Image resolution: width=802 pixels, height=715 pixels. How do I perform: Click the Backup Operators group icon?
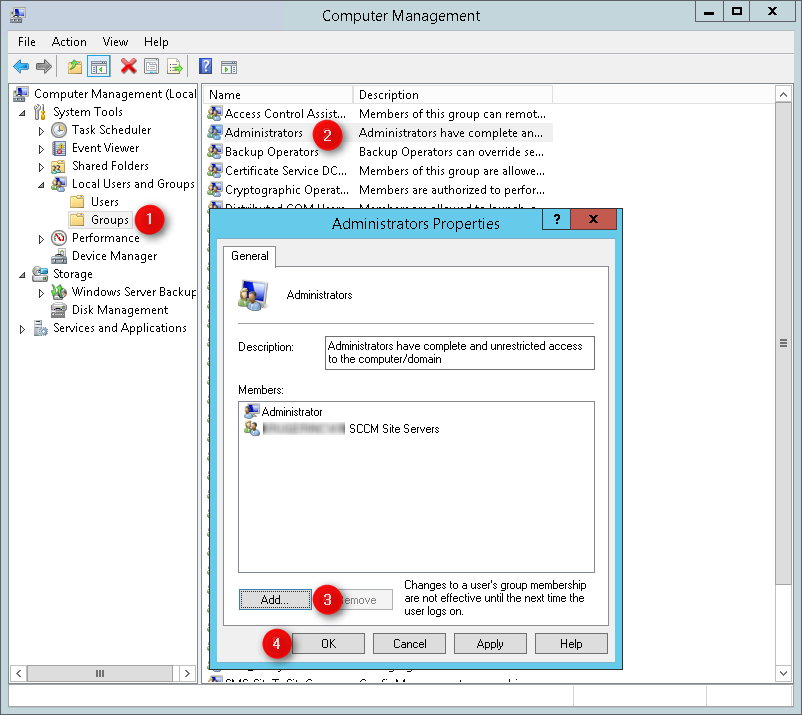215,152
